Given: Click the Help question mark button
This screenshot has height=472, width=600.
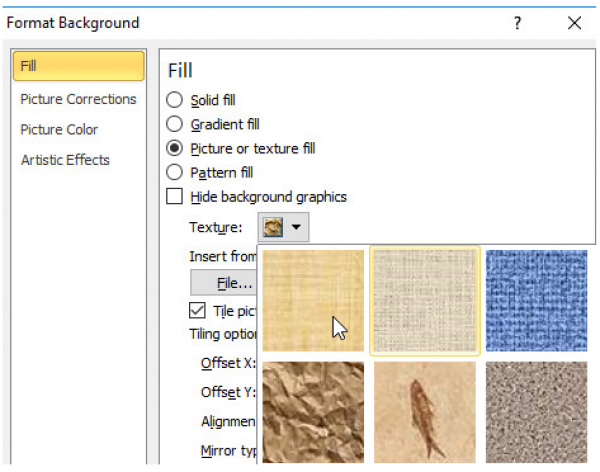Looking at the screenshot, I should point(517,22).
